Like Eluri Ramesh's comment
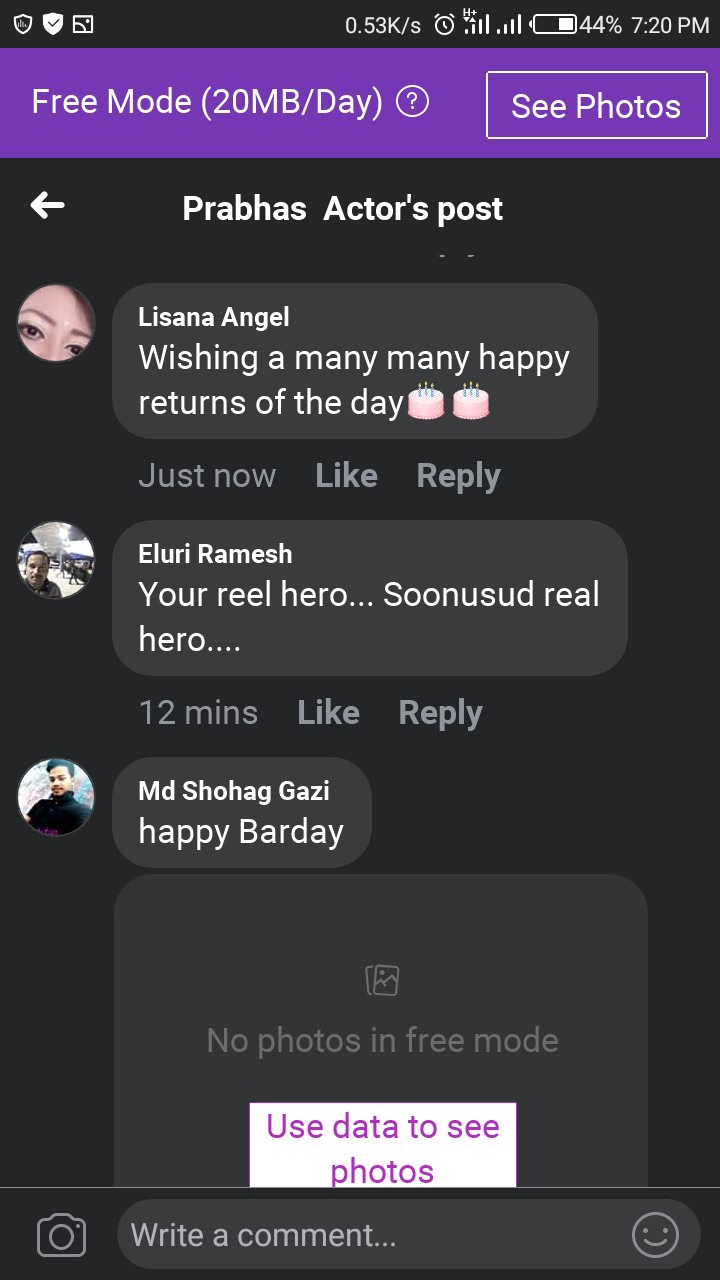Screen dimensions: 720x1280 click(328, 713)
